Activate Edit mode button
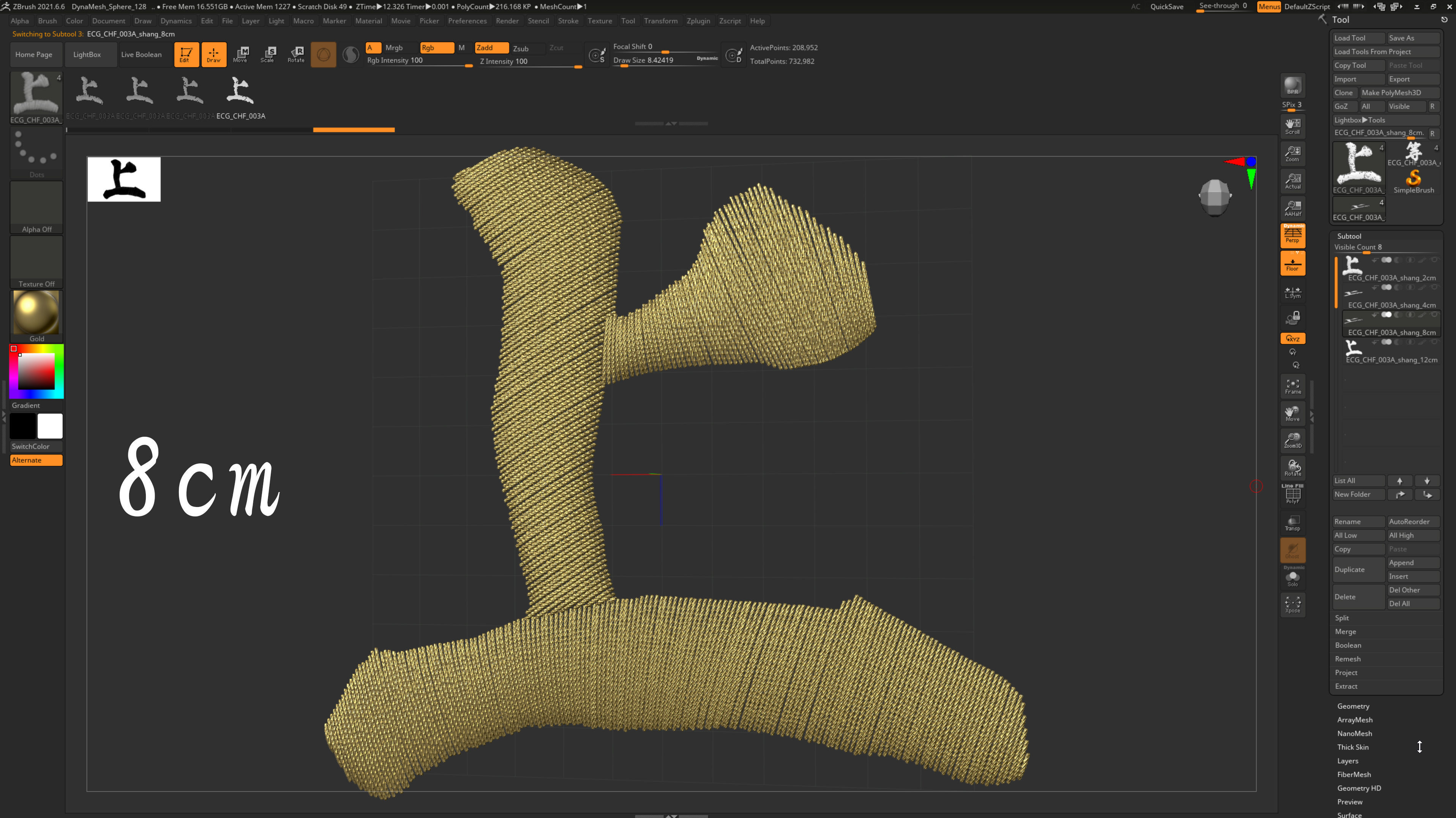1456x818 pixels. pyautogui.click(x=185, y=54)
